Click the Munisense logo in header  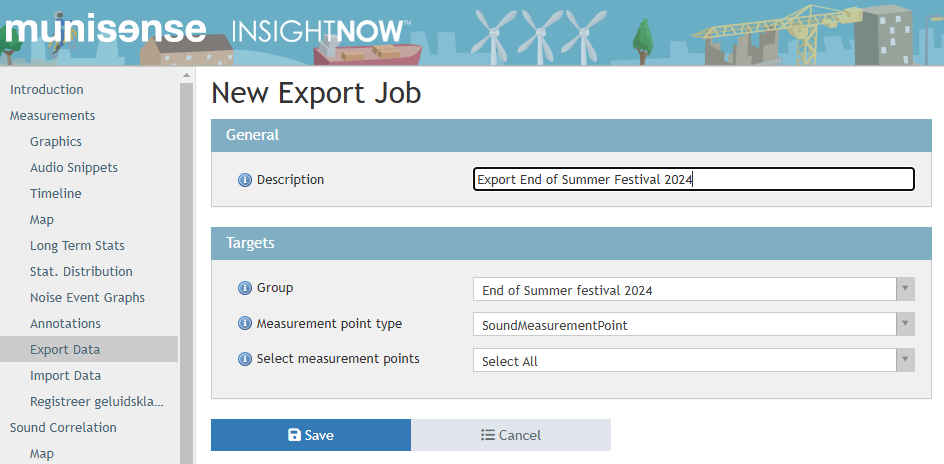coord(104,28)
